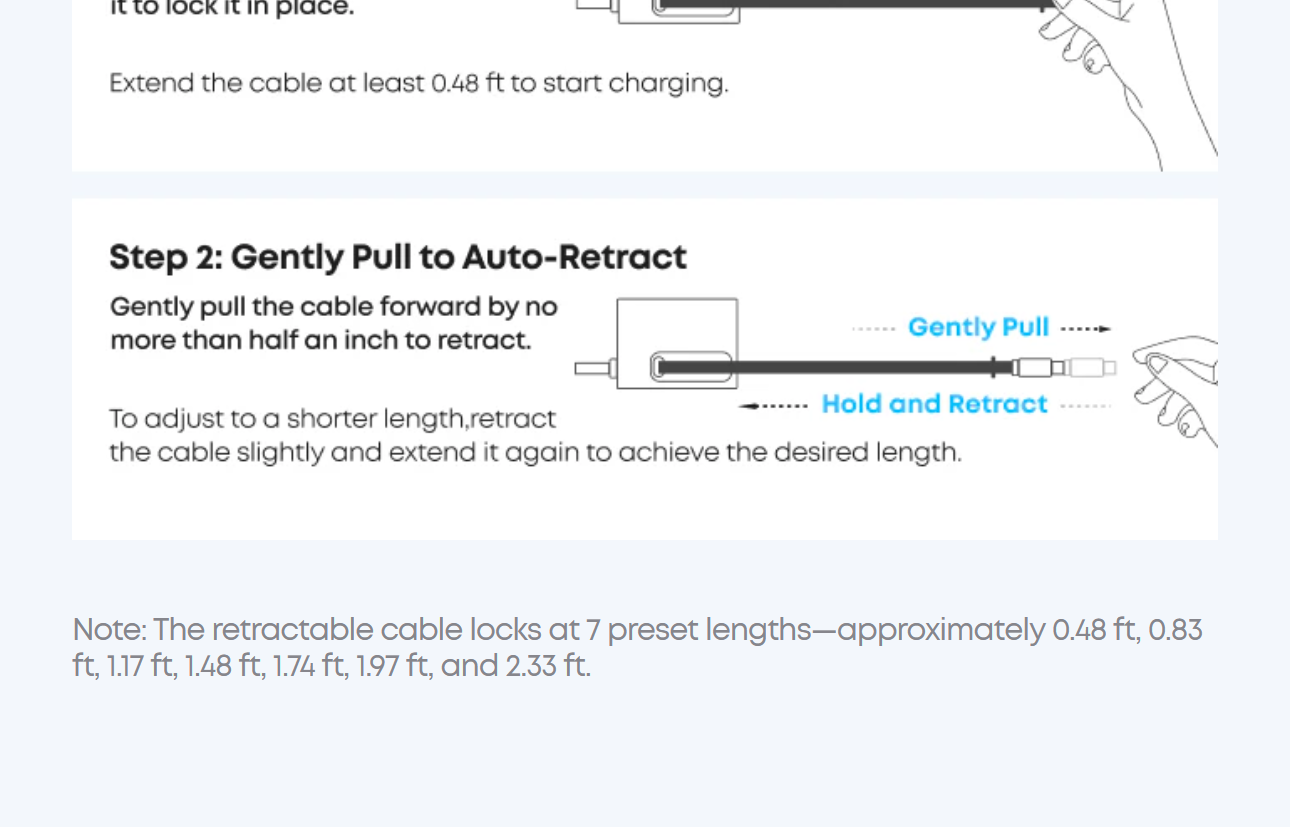Click the right-pointing arrow beside Gently Pull

tap(1087, 328)
